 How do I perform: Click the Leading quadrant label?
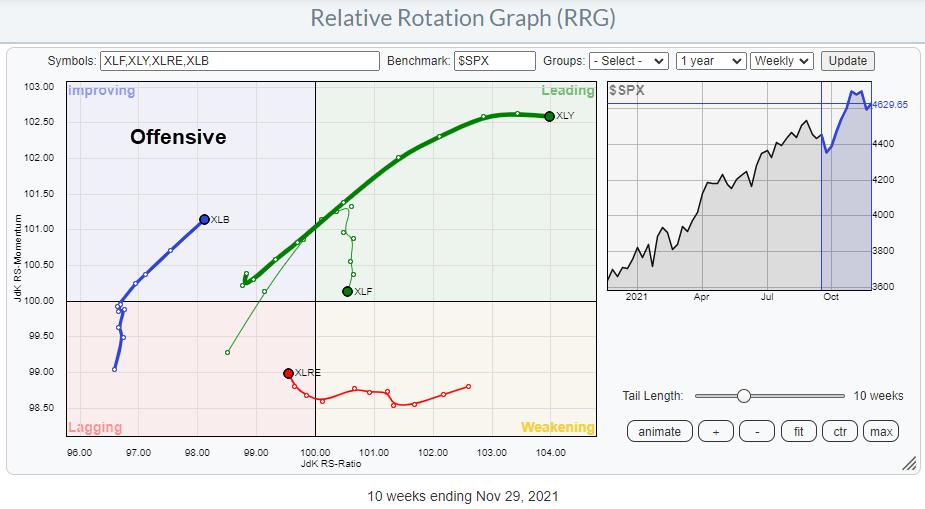click(x=567, y=91)
